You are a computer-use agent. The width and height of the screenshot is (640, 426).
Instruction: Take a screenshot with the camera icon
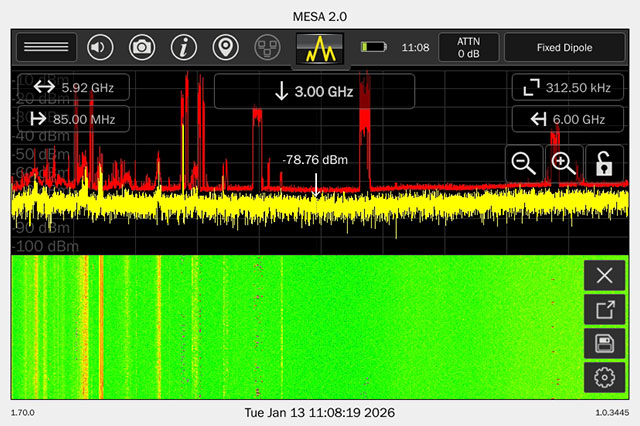point(142,47)
